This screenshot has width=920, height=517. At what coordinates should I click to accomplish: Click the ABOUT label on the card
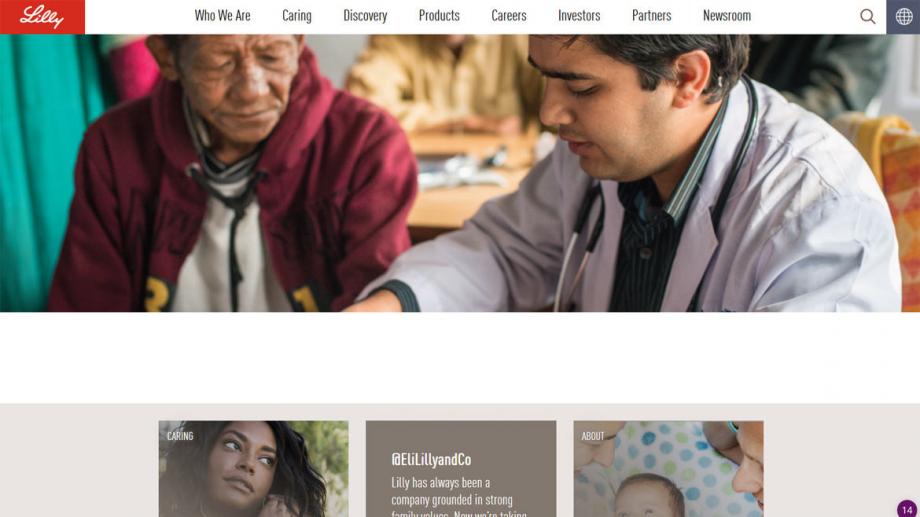pyautogui.click(x=593, y=436)
